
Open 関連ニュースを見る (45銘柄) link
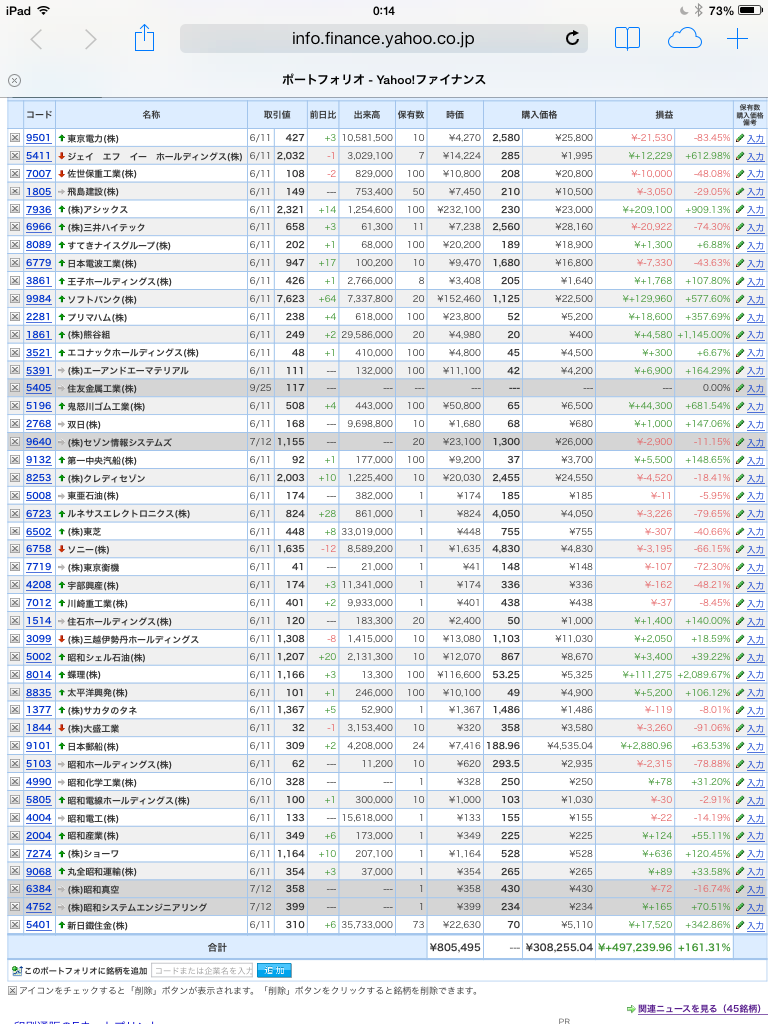[699, 1008]
